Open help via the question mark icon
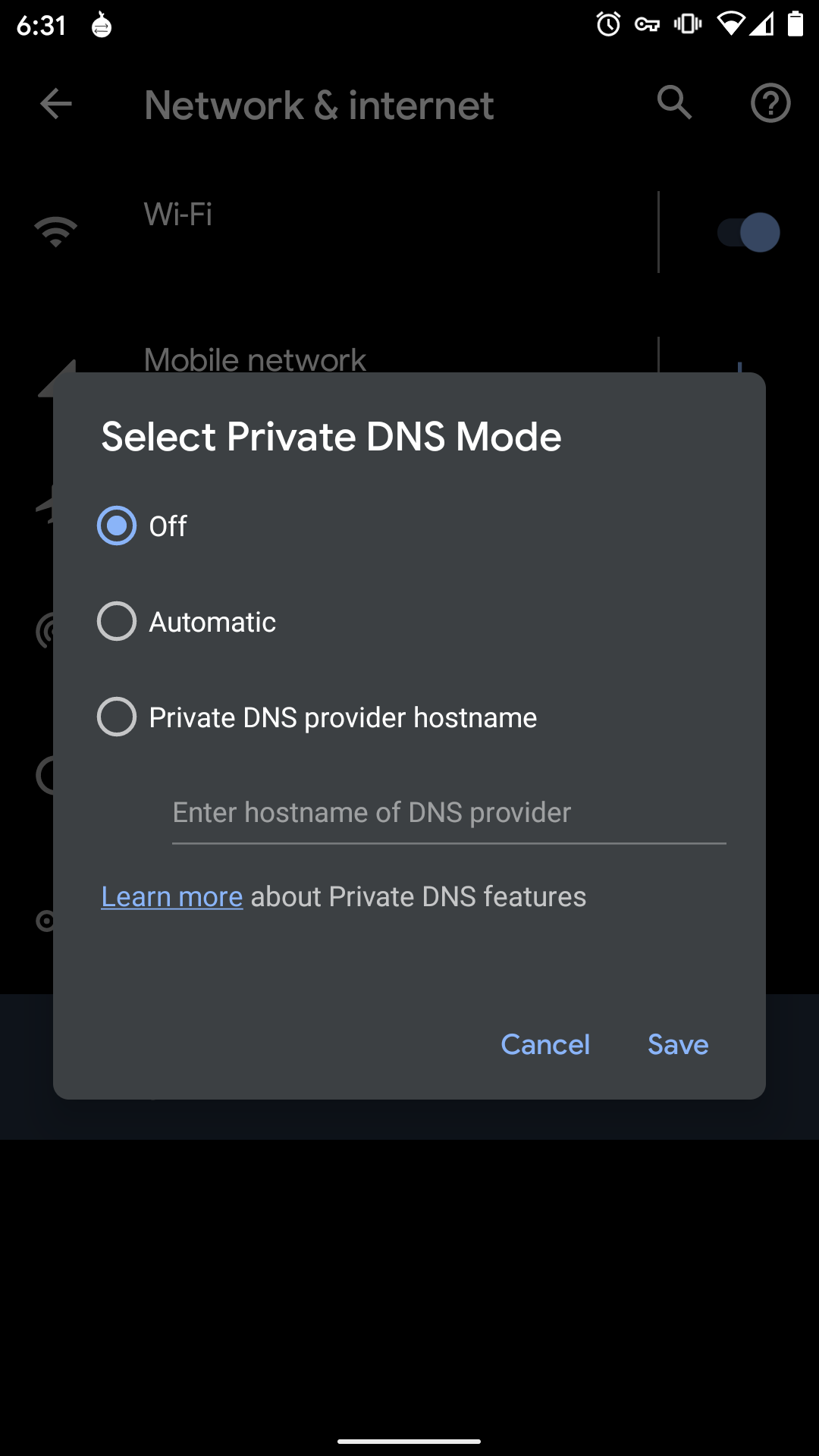This screenshot has height=1456, width=819. (770, 103)
